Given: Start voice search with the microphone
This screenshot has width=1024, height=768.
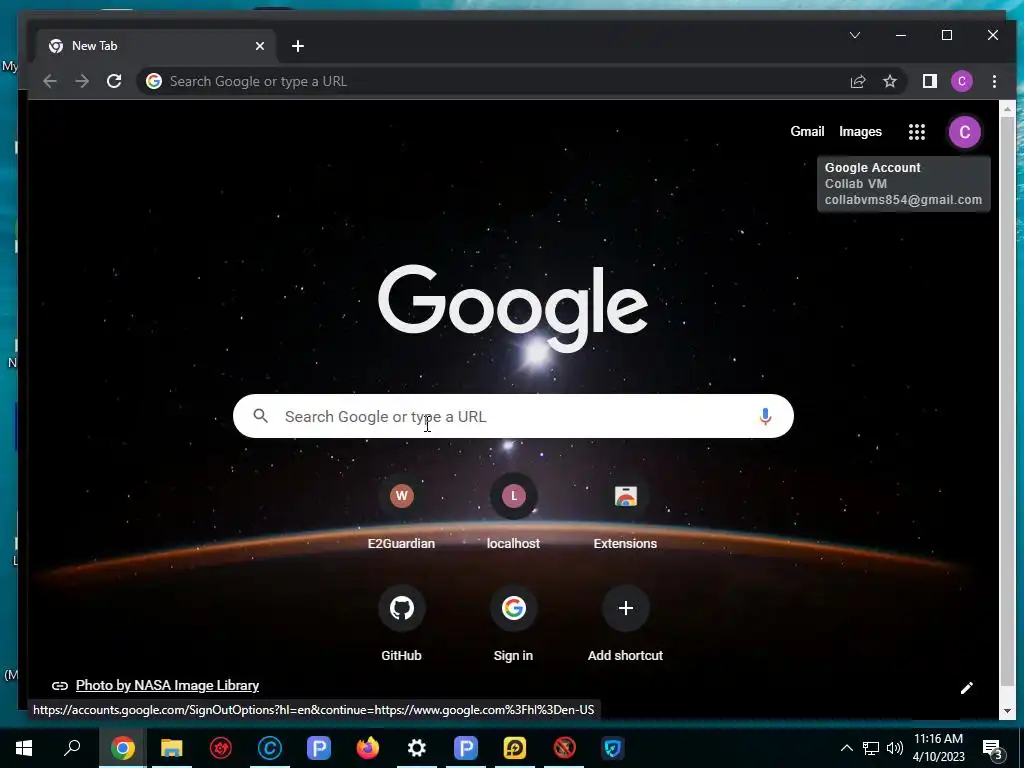Looking at the screenshot, I should pos(765,416).
